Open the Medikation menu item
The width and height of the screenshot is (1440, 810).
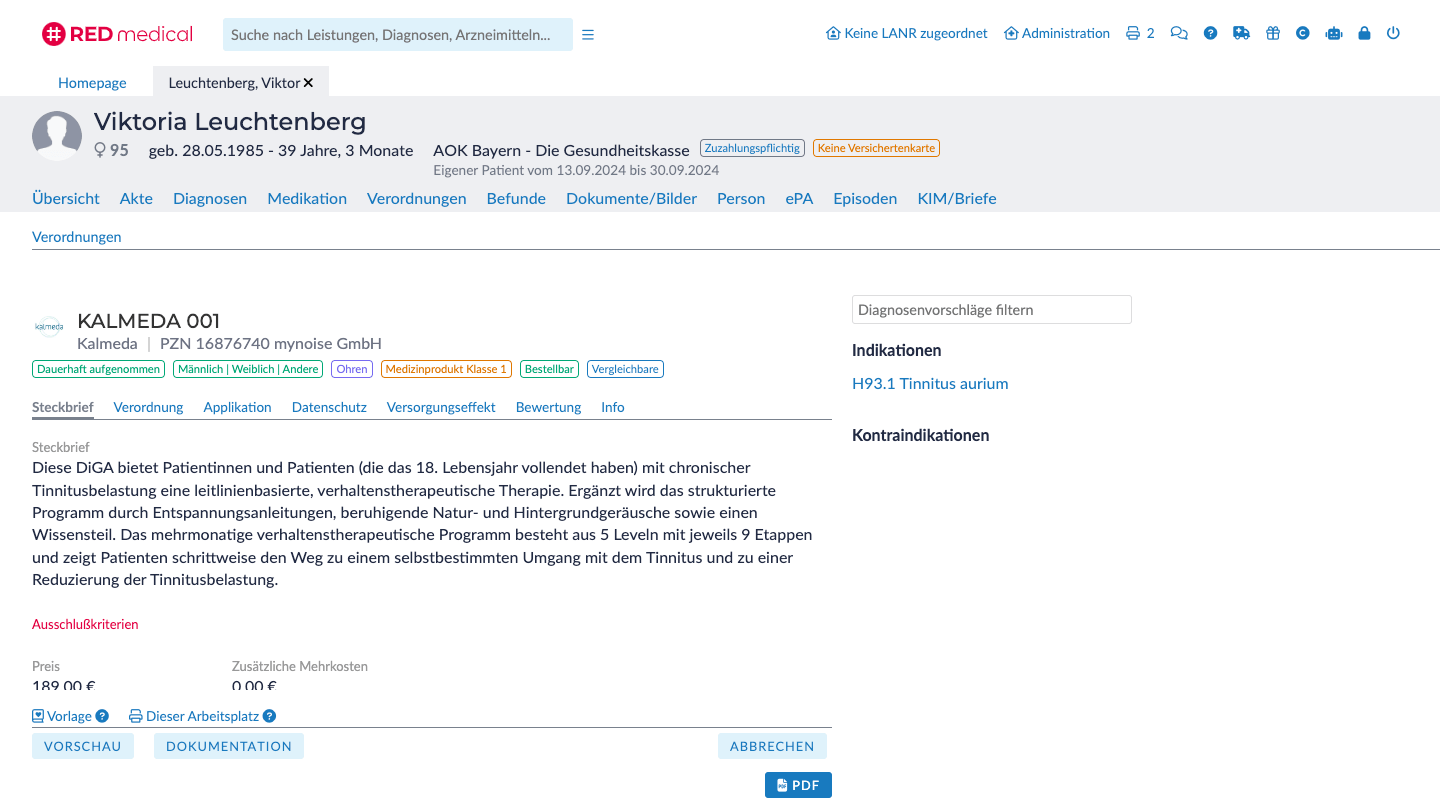tap(307, 198)
